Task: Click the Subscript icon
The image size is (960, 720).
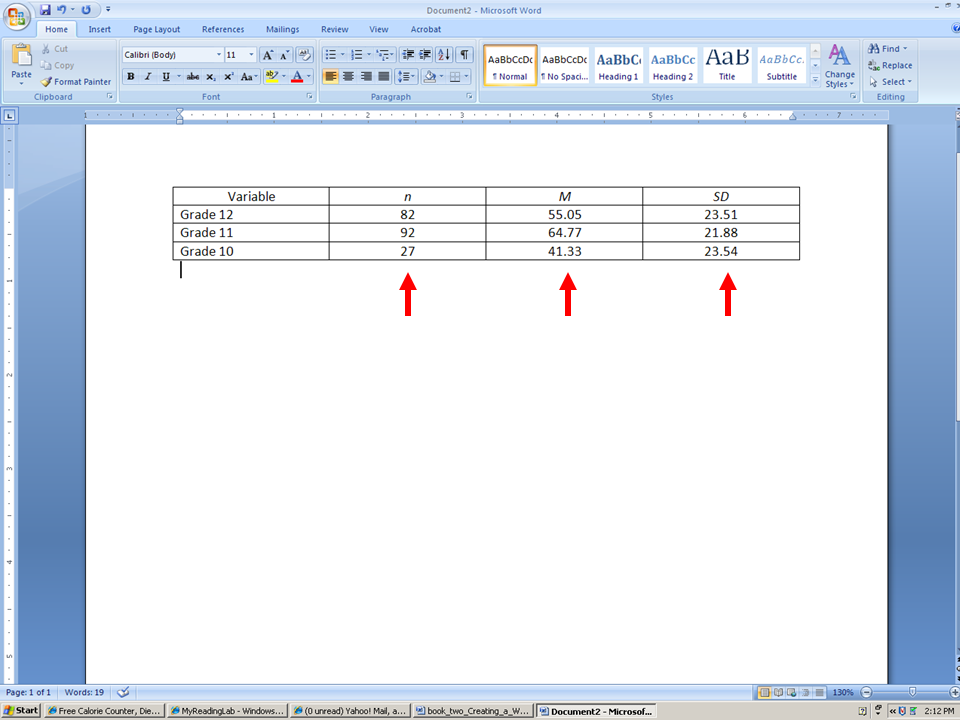Action: (211, 77)
